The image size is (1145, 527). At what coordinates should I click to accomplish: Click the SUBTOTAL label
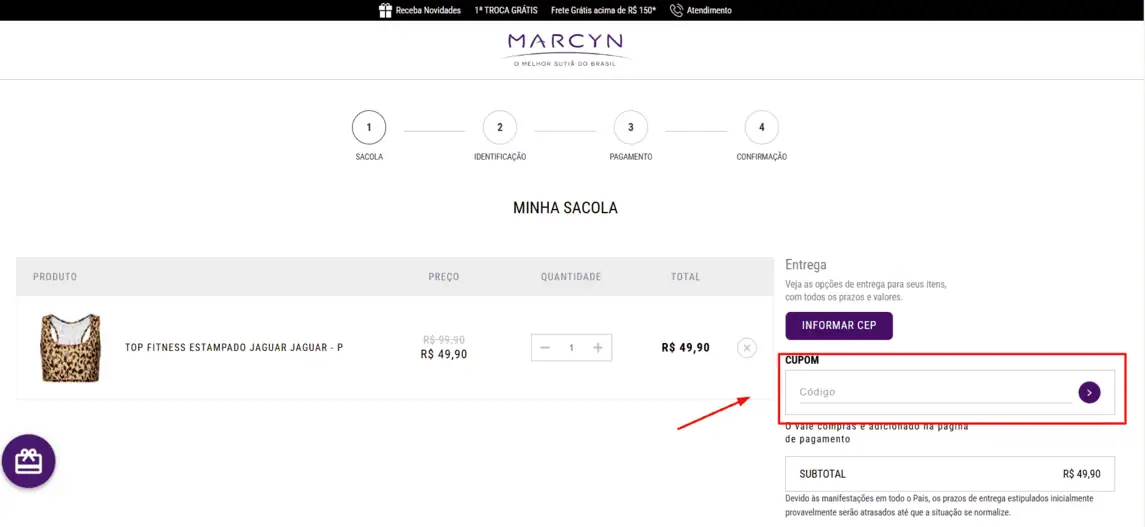click(822, 474)
